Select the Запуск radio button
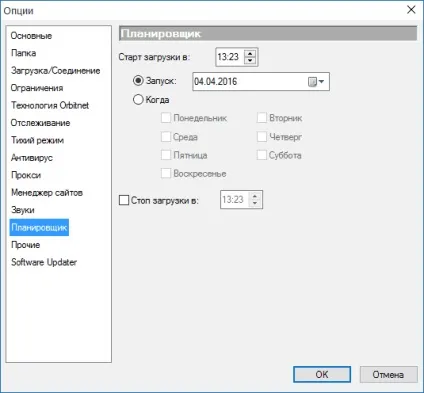 point(138,81)
